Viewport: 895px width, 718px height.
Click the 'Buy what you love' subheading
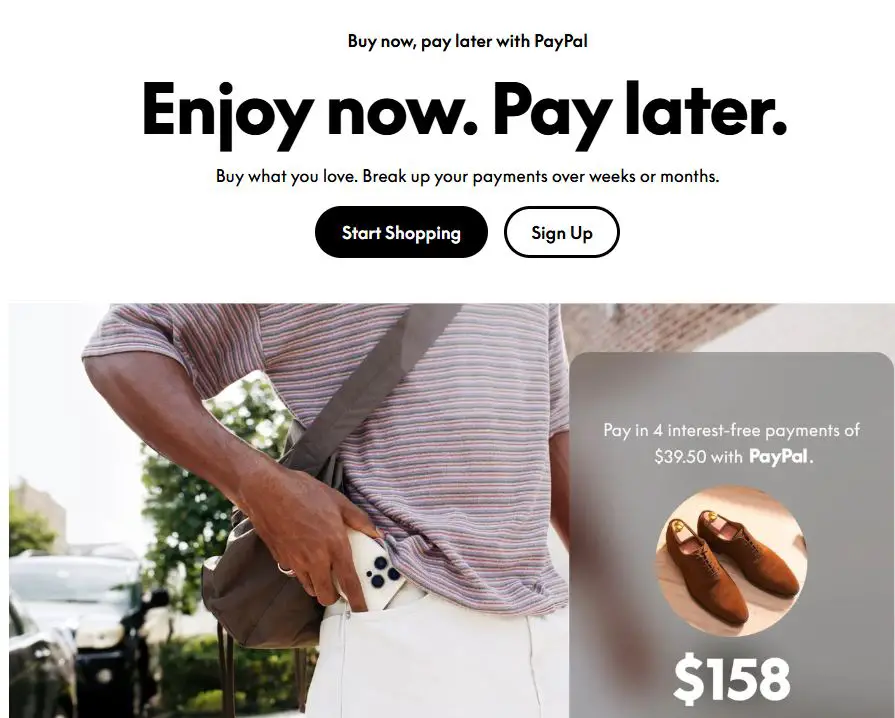pos(467,176)
